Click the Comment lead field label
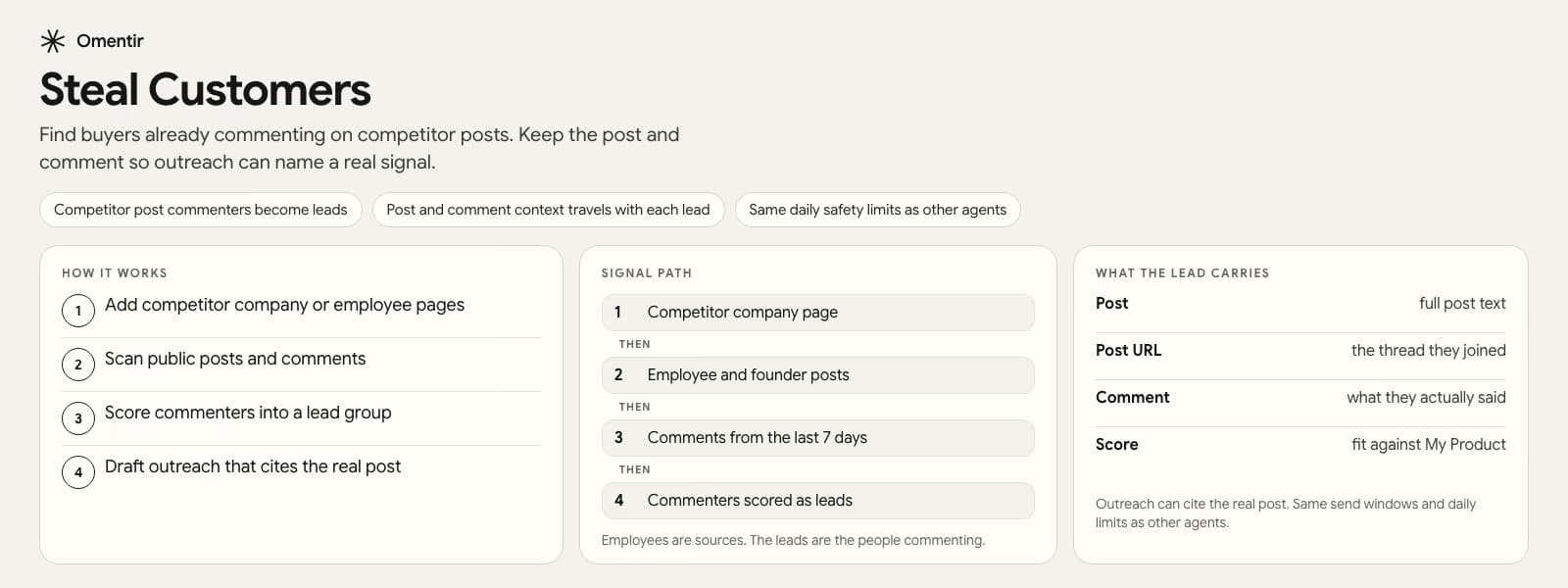The image size is (1568, 588). point(1132,397)
